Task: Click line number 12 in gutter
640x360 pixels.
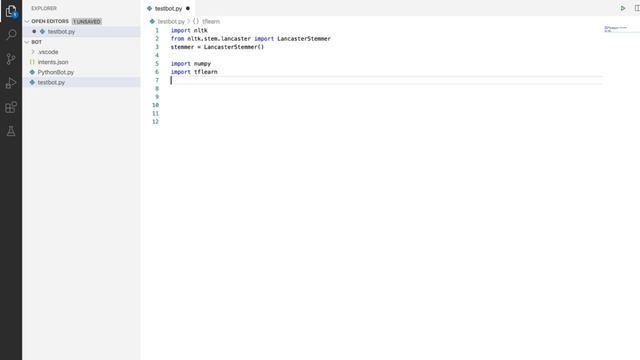Action: [x=156, y=122]
